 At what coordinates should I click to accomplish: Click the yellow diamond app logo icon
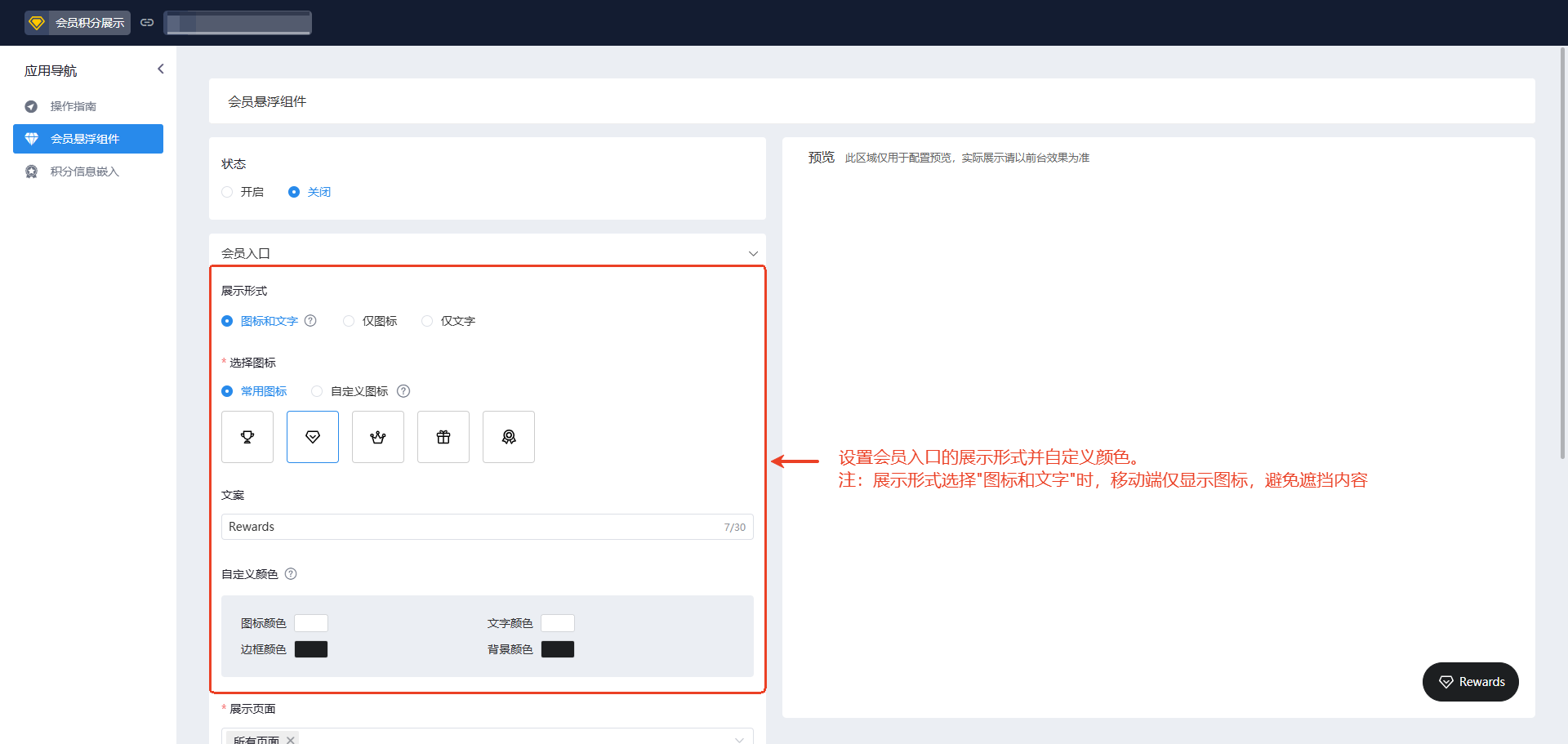pyautogui.click(x=37, y=22)
